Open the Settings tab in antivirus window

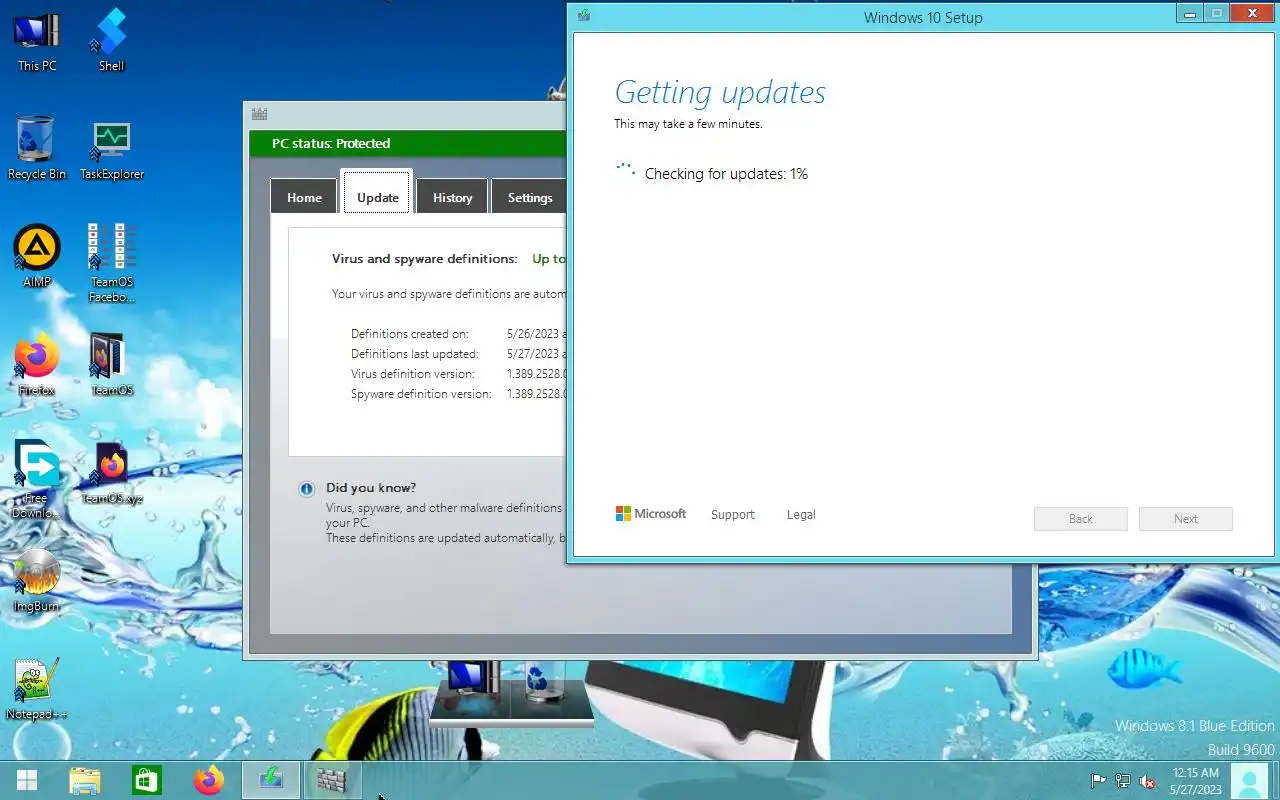pos(529,197)
